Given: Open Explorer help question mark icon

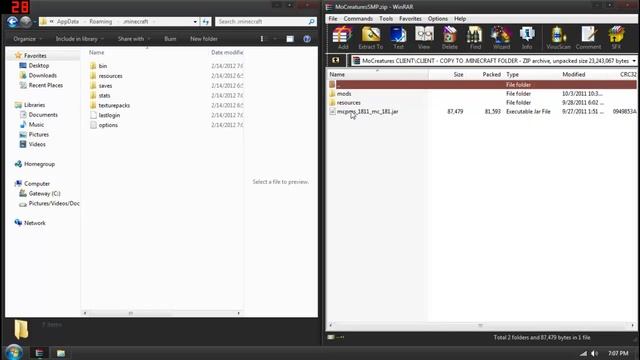Looking at the screenshot, I should (x=307, y=39).
